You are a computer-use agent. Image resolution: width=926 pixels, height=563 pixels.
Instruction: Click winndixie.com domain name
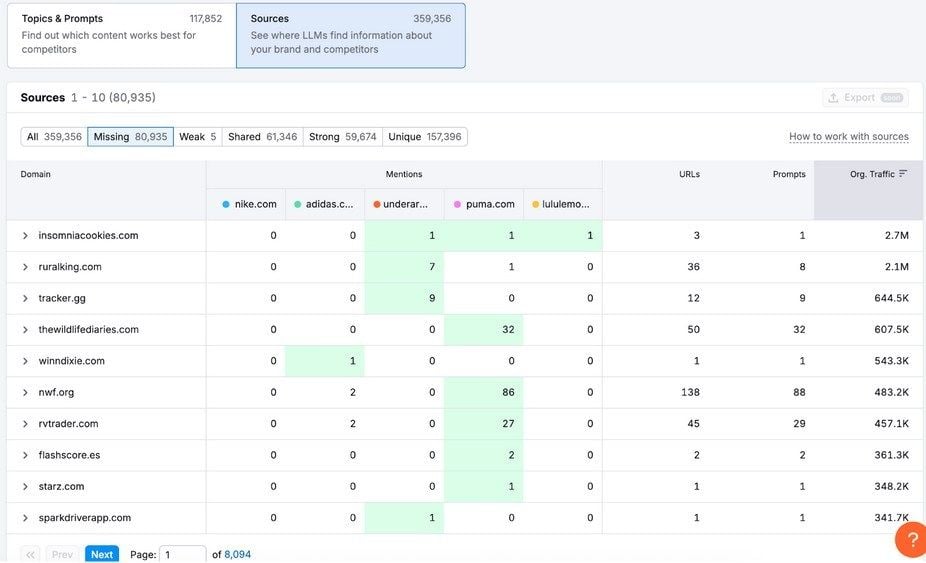[71, 360]
